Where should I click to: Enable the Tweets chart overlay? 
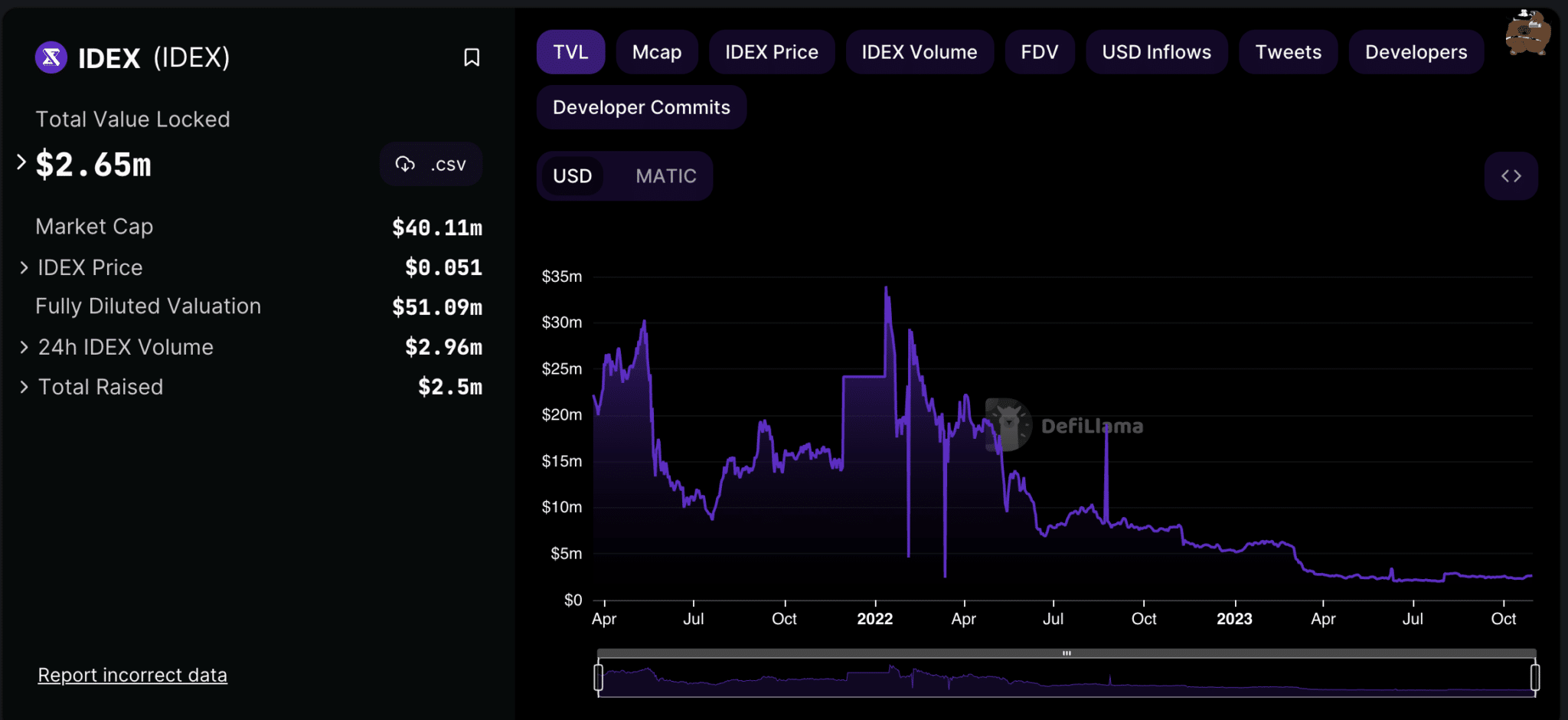pyautogui.click(x=1288, y=51)
